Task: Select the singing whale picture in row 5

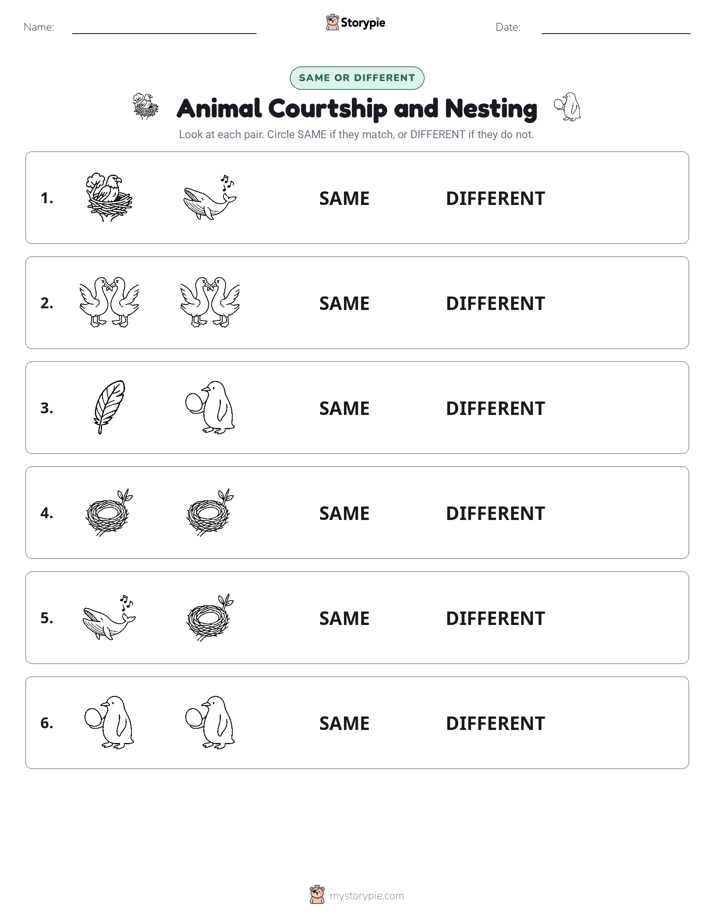Action: tap(109, 617)
